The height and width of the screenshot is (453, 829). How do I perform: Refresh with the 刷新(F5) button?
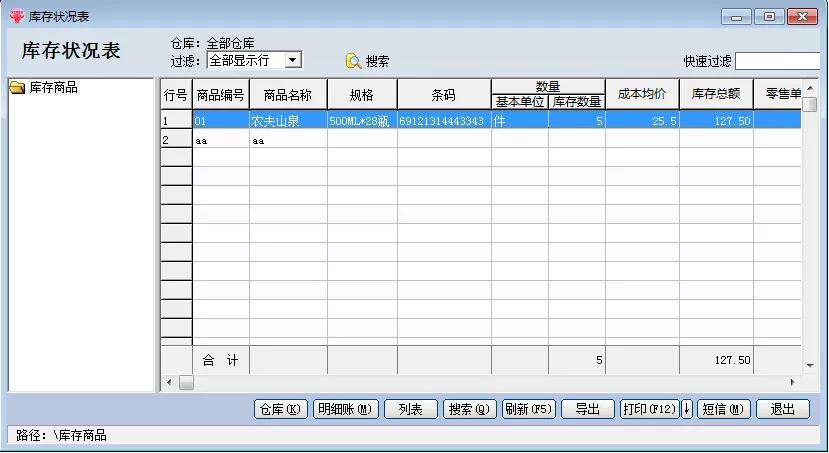pos(528,409)
